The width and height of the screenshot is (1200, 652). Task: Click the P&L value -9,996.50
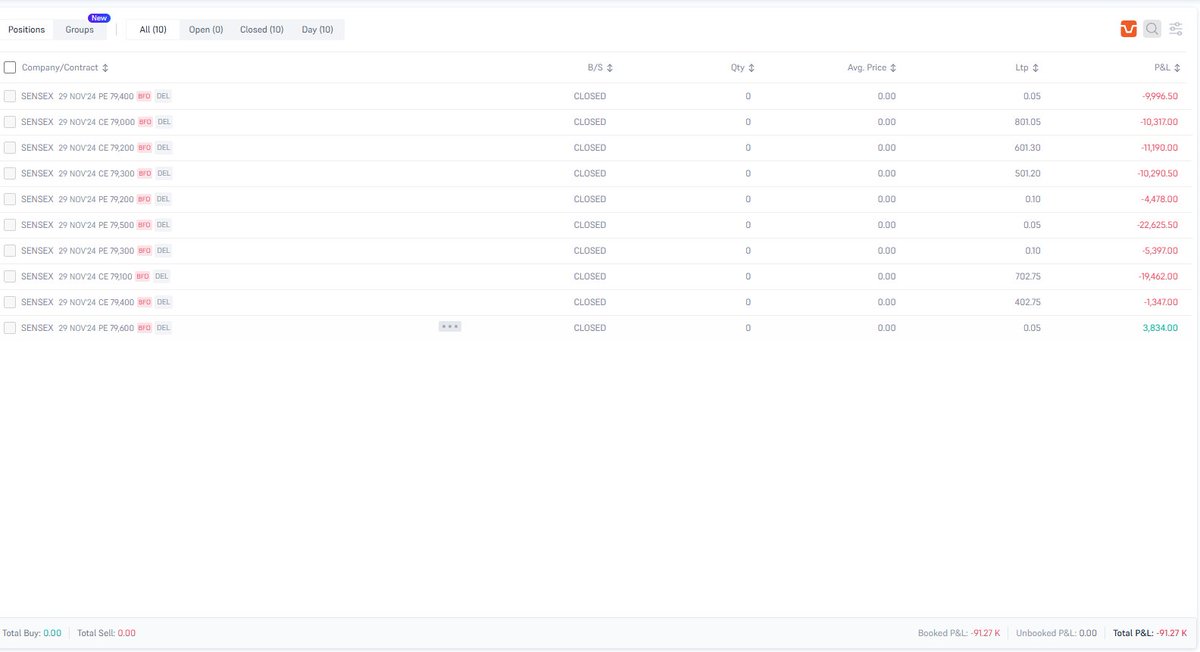(1159, 96)
